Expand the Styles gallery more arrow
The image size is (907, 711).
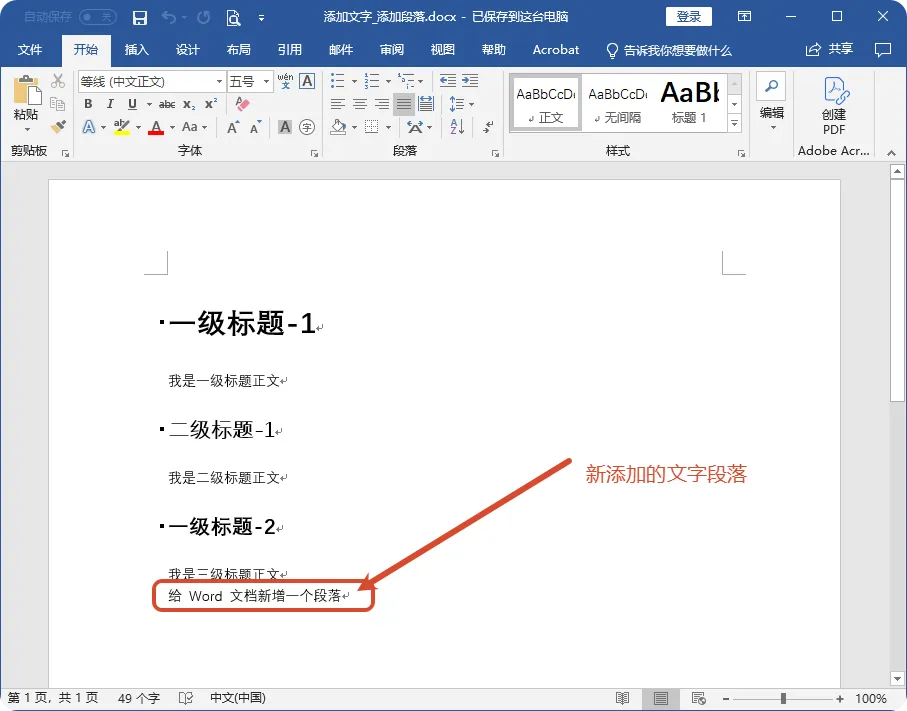(734, 123)
